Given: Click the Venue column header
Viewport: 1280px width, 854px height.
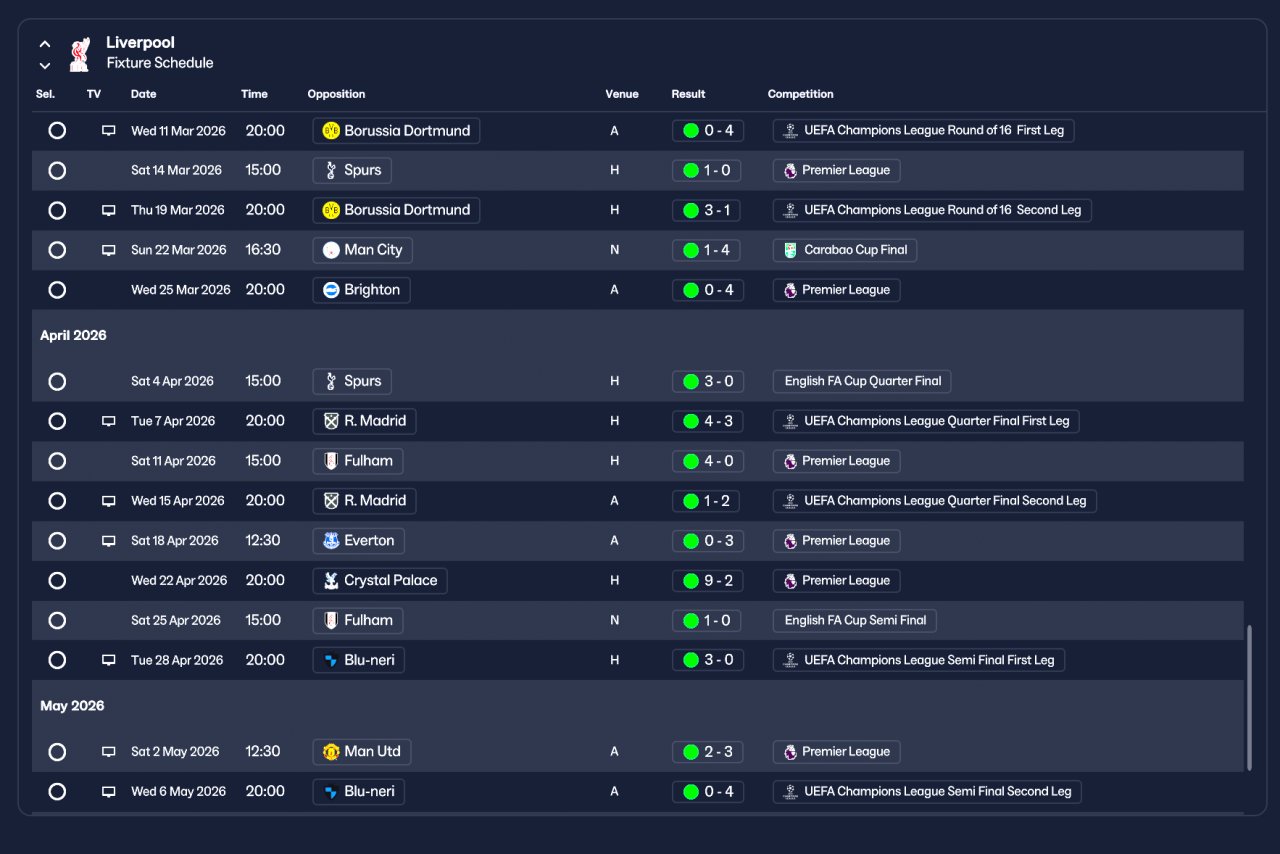Looking at the screenshot, I should [622, 95].
